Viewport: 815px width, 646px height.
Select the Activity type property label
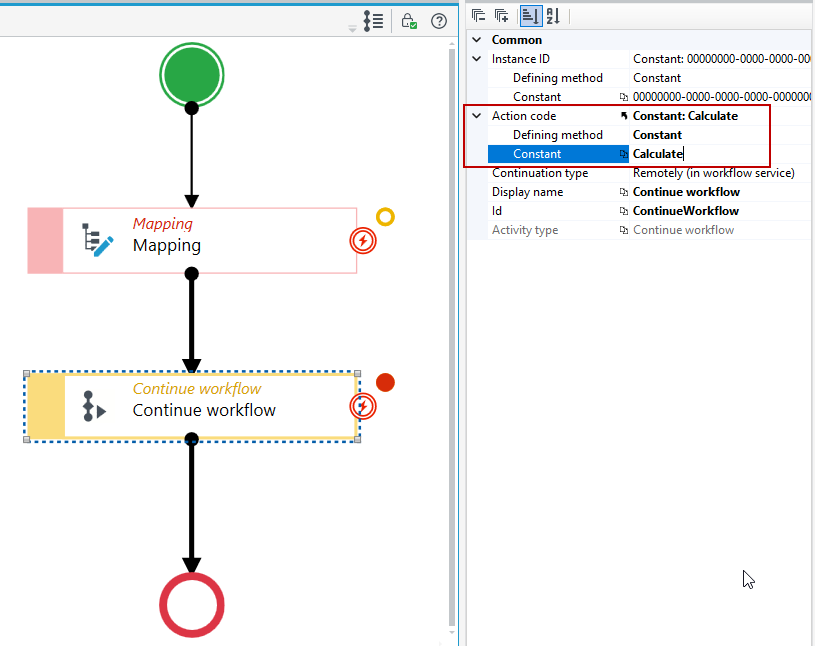pyautogui.click(x=525, y=230)
